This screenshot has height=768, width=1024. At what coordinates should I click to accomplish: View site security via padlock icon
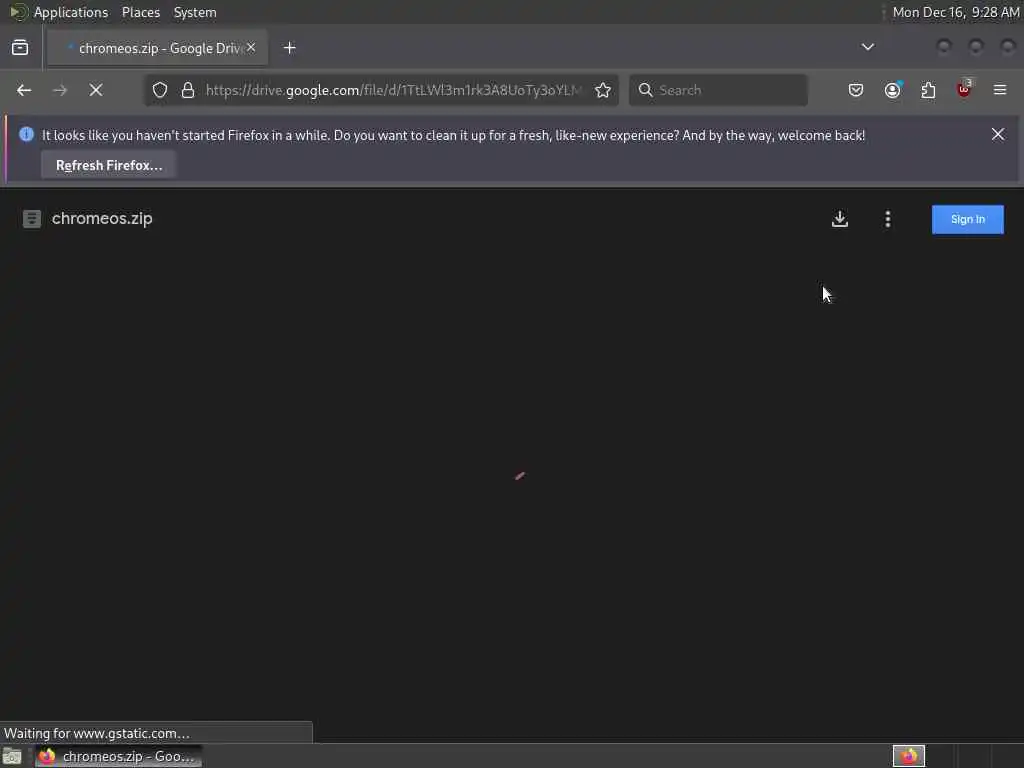point(188,90)
